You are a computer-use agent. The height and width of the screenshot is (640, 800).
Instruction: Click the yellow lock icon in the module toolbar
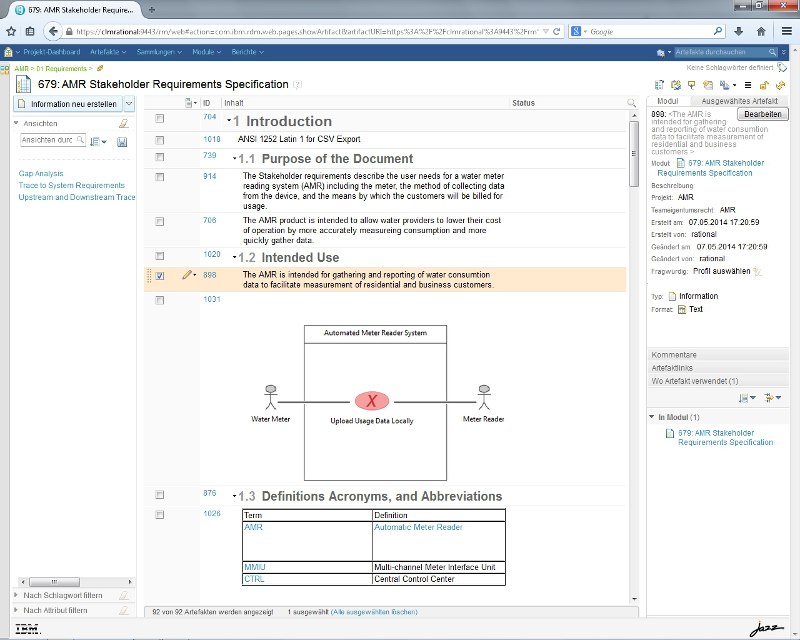(x=764, y=85)
